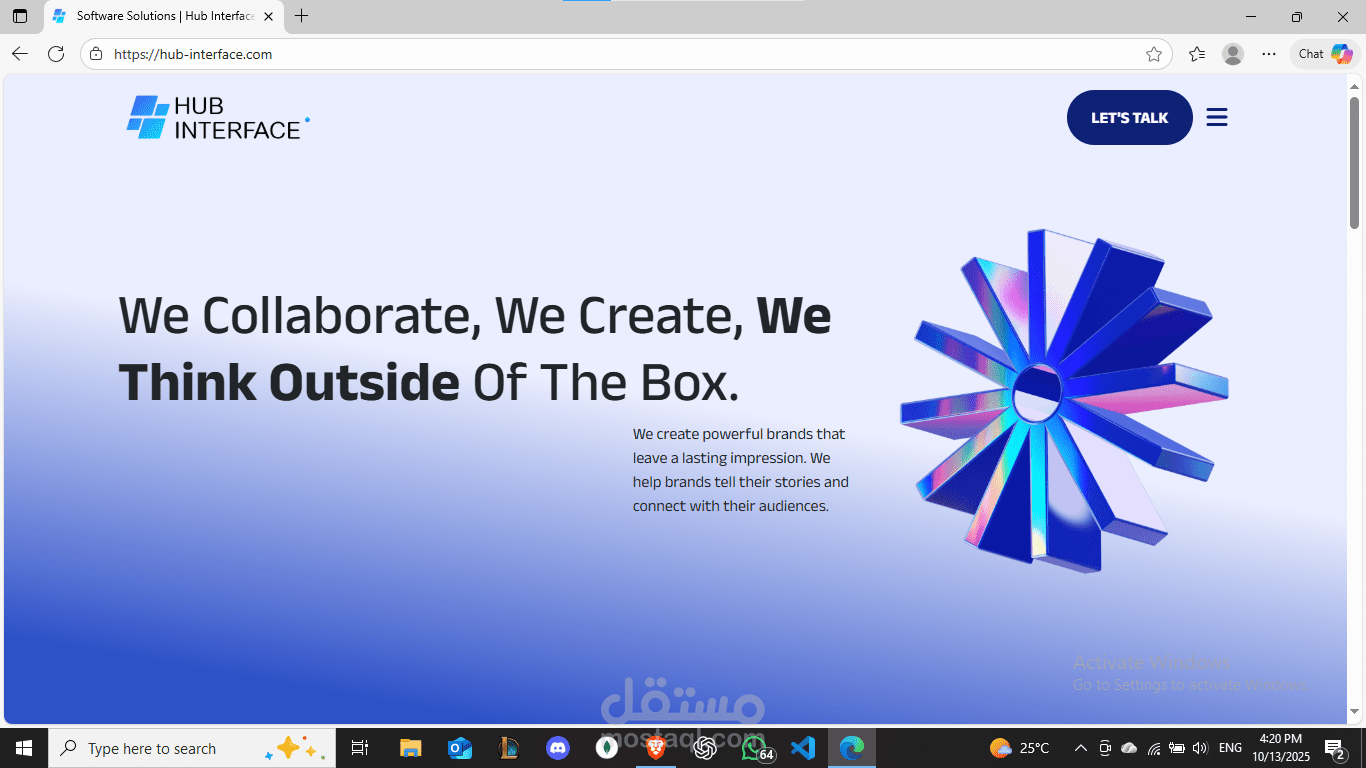
Task: Select the Software Solutions browser tab
Action: [163, 16]
